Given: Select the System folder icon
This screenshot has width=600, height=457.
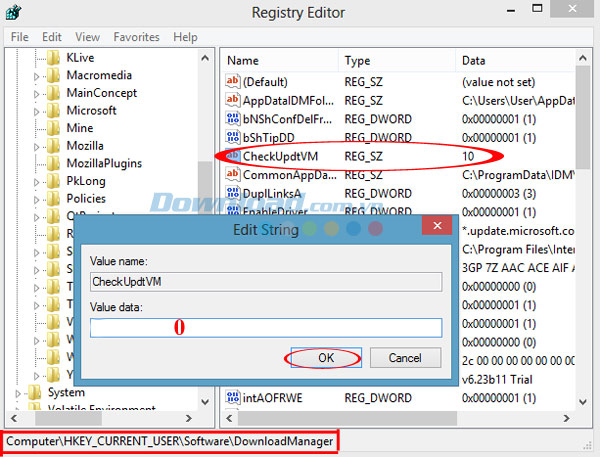Looking at the screenshot, I should tap(35, 392).
